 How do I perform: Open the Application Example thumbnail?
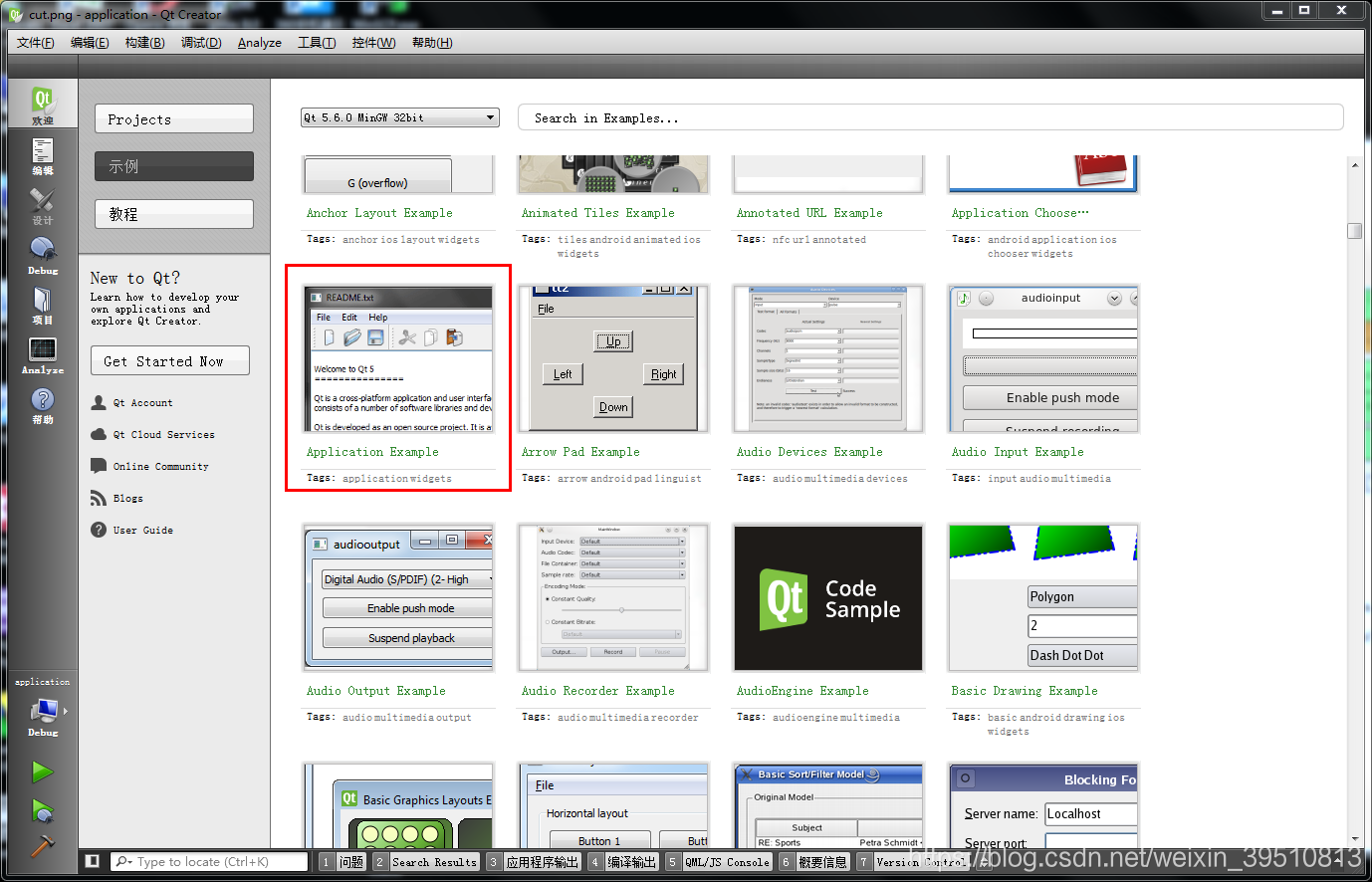coord(398,359)
